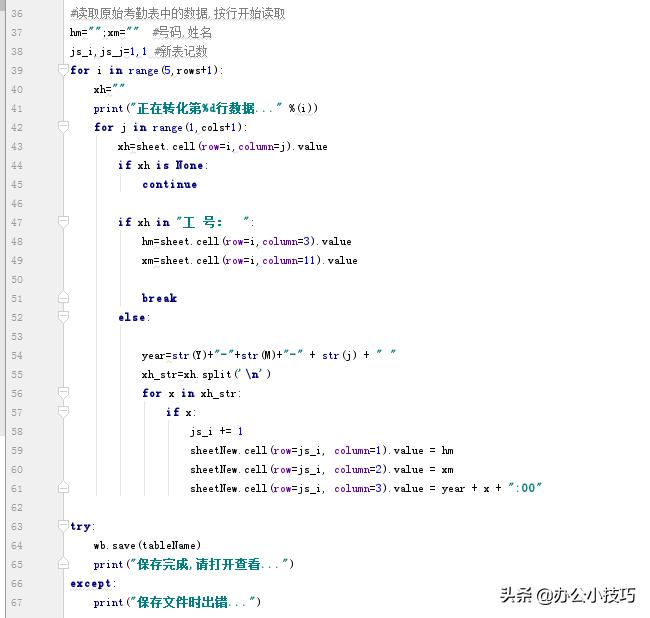Click line number 67 in the gutter
This screenshot has width=650, height=618.
(17, 603)
